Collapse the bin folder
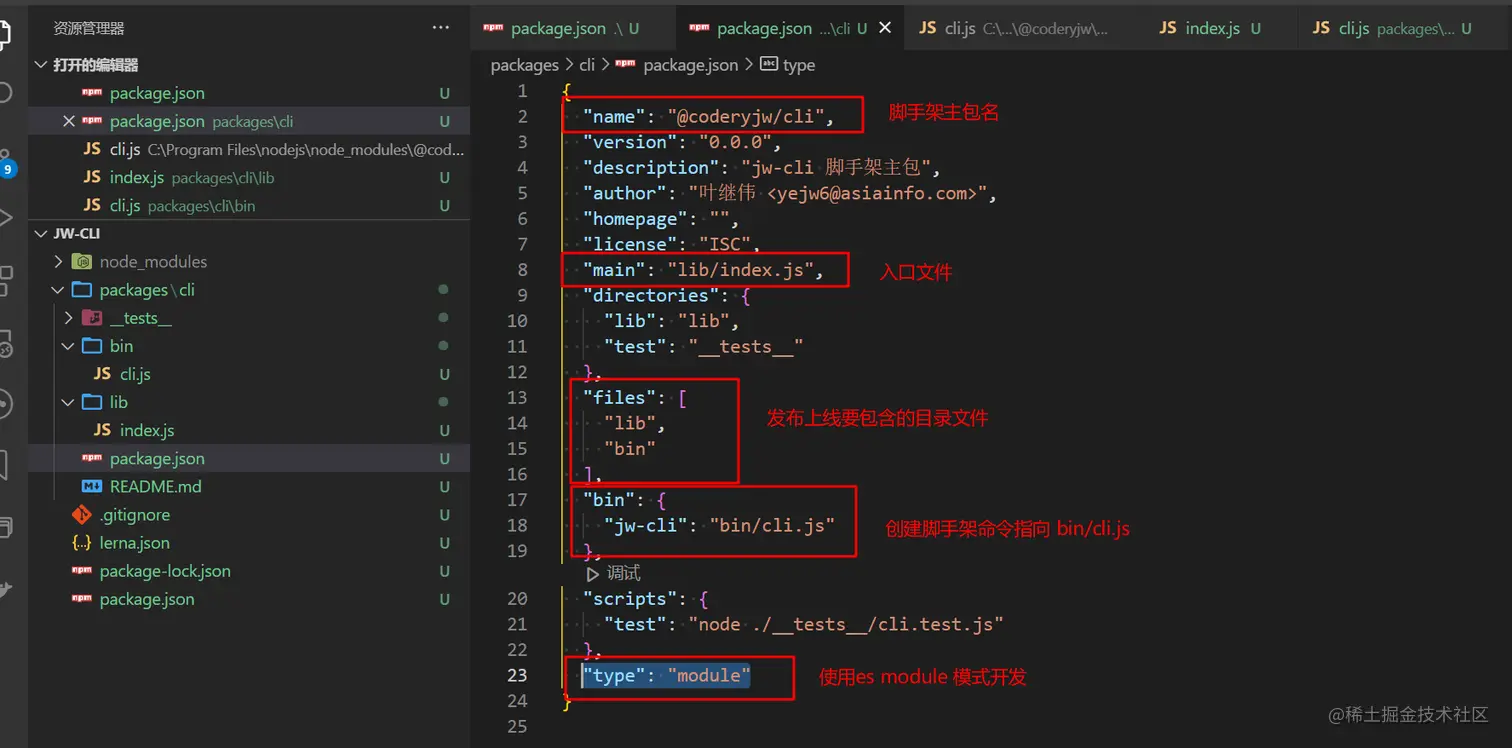 (68, 346)
